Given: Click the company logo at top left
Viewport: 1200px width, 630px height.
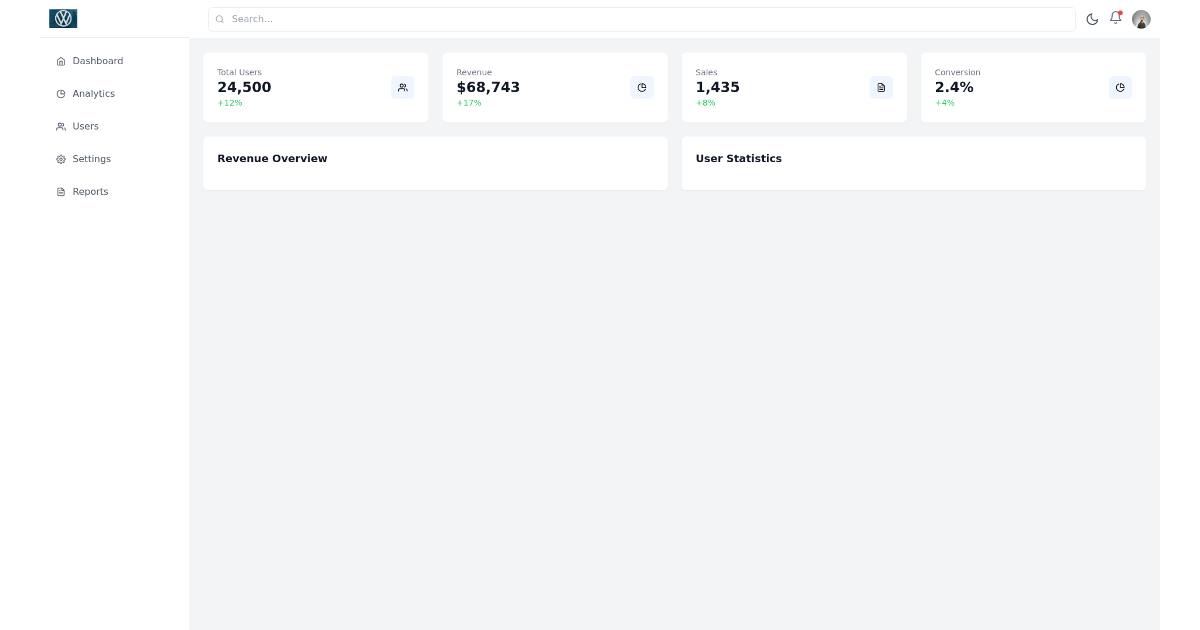Looking at the screenshot, I should (63, 18).
